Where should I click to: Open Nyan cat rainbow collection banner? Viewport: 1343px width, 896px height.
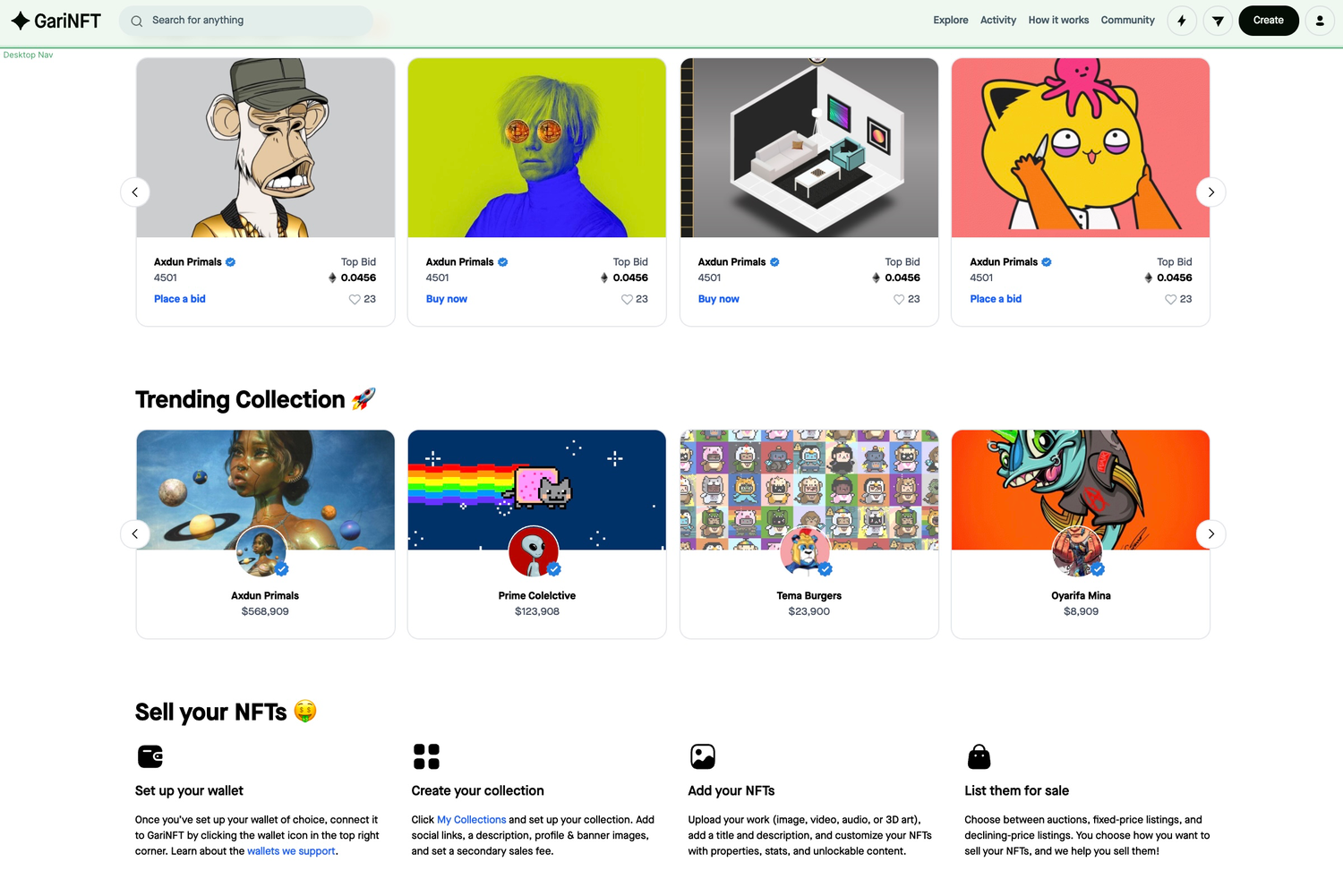tap(537, 490)
